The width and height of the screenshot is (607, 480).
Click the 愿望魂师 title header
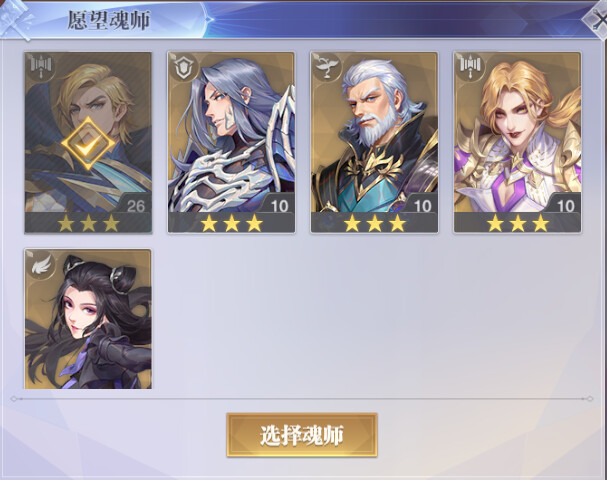pos(109,20)
